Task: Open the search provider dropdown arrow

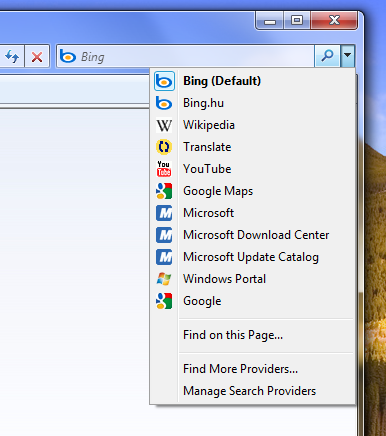Action: tap(348, 56)
